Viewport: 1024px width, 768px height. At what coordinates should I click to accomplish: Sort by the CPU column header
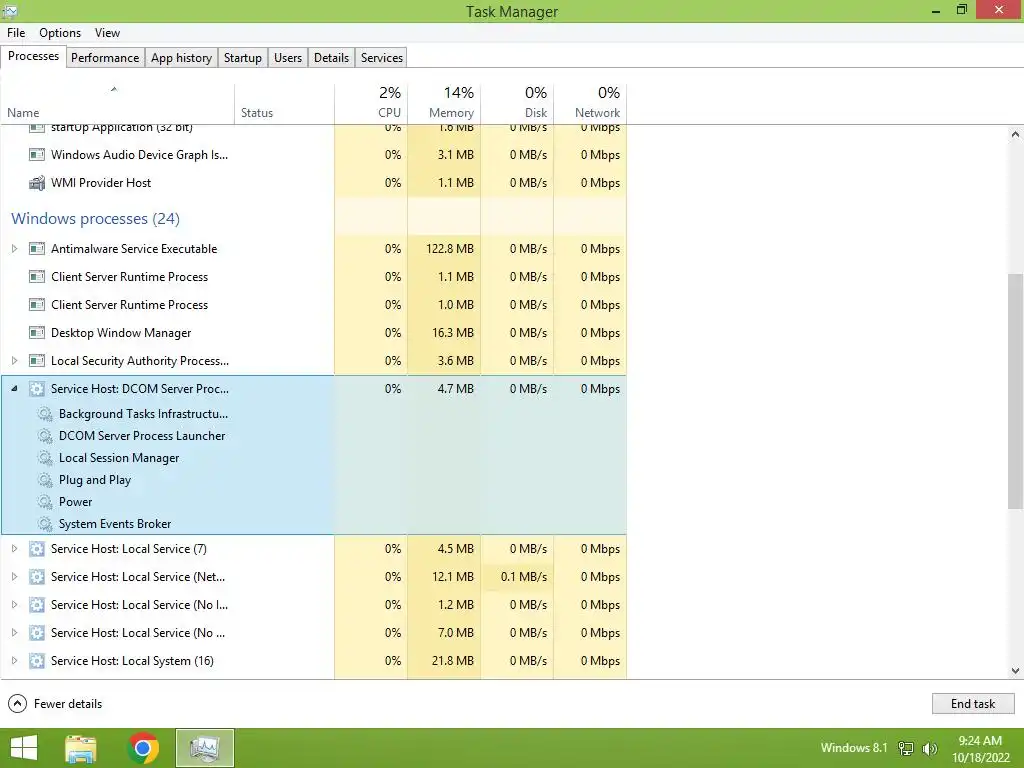pos(371,104)
